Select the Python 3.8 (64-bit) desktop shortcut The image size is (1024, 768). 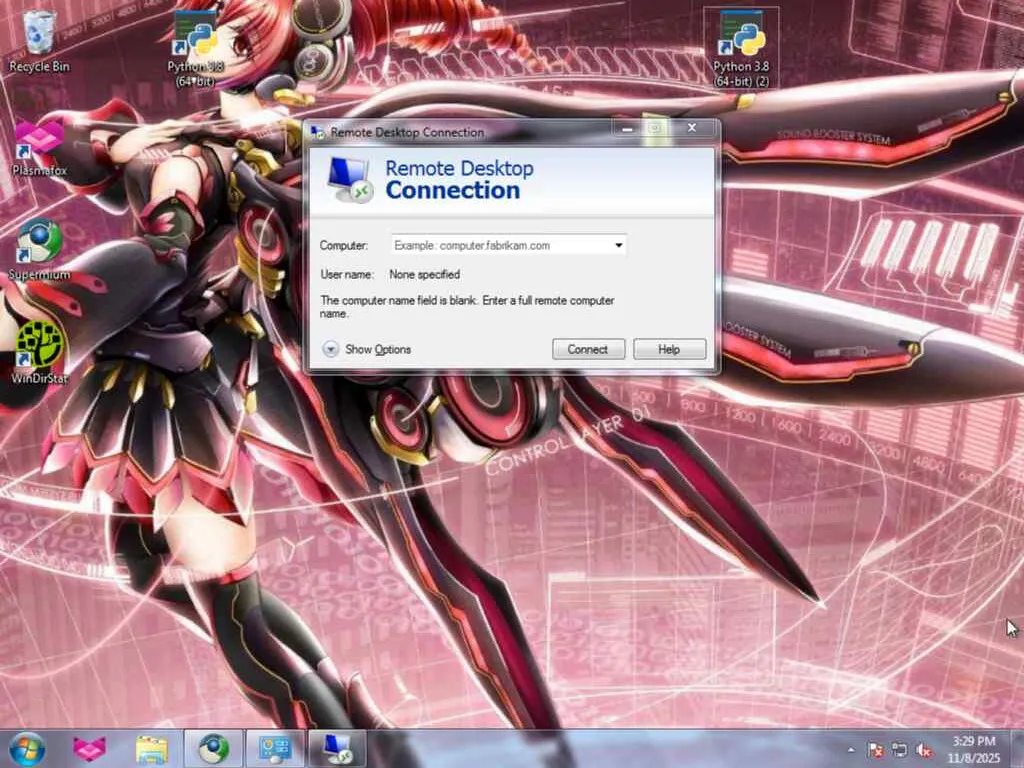tap(195, 49)
